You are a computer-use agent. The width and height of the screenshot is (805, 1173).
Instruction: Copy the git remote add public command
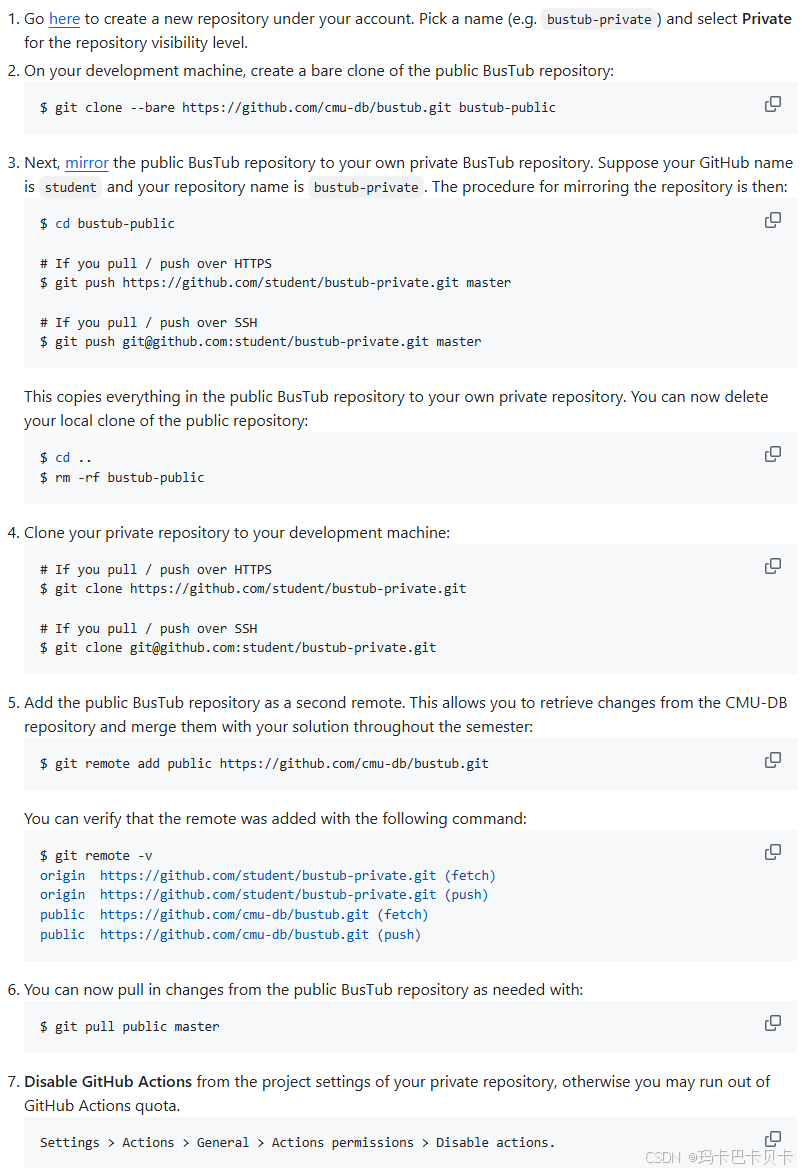coord(772,759)
